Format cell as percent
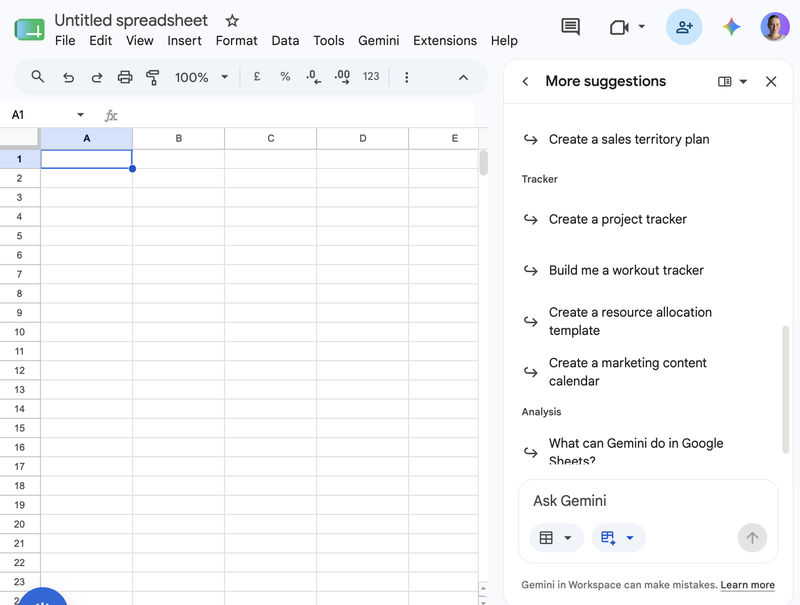This screenshot has width=800, height=605. pos(285,77)
